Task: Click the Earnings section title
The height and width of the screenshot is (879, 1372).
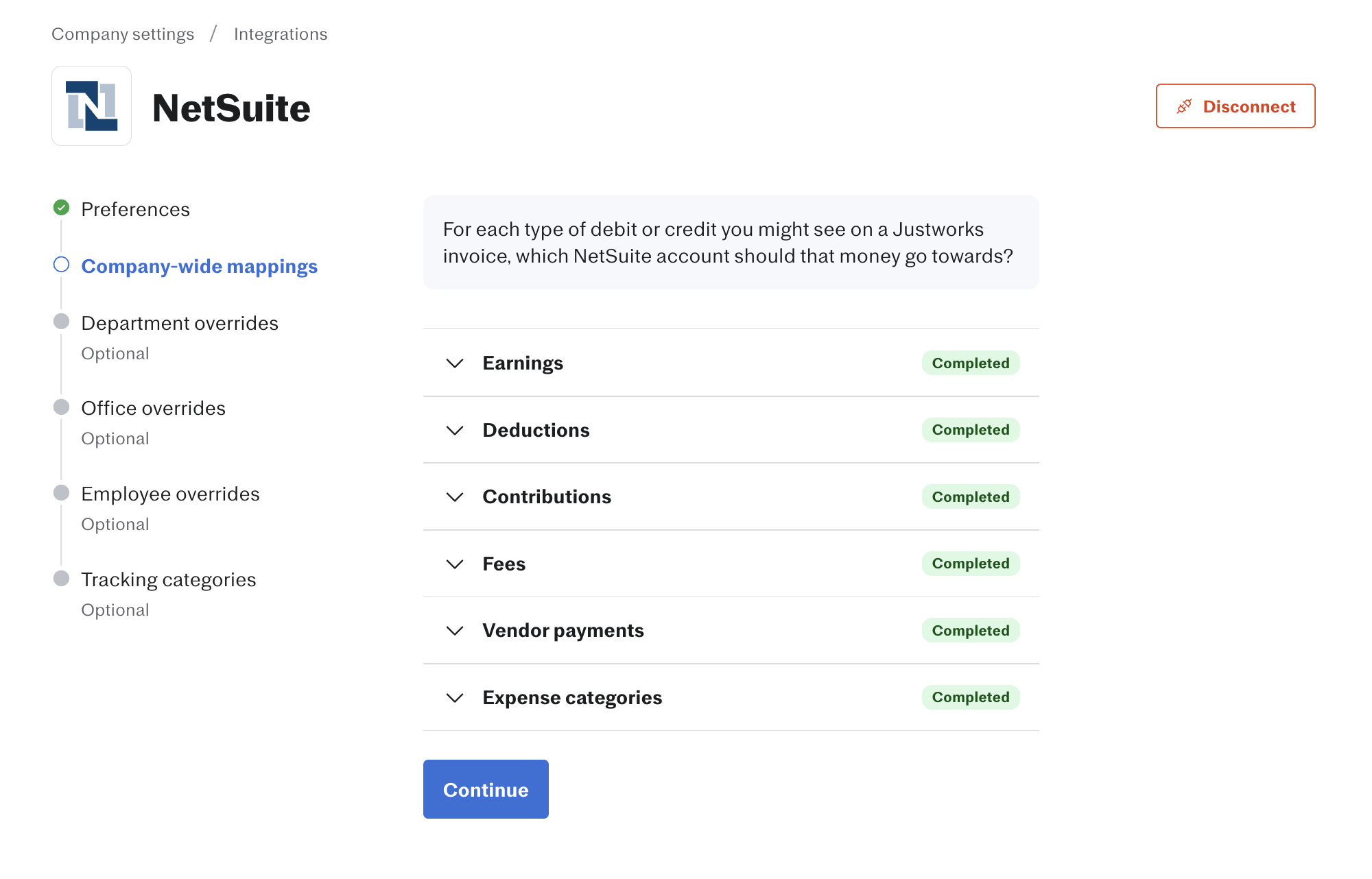Action: [523, 363]
